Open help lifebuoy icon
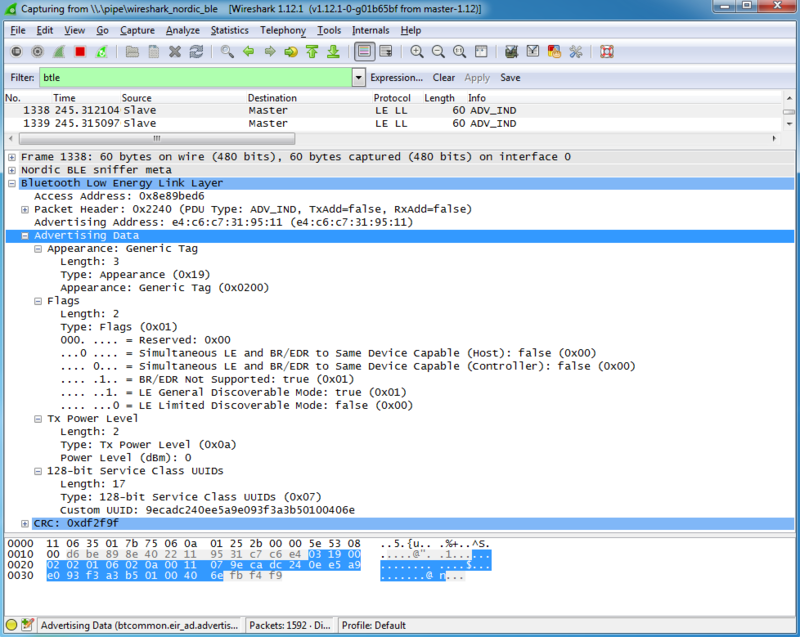 pos(607,52)
